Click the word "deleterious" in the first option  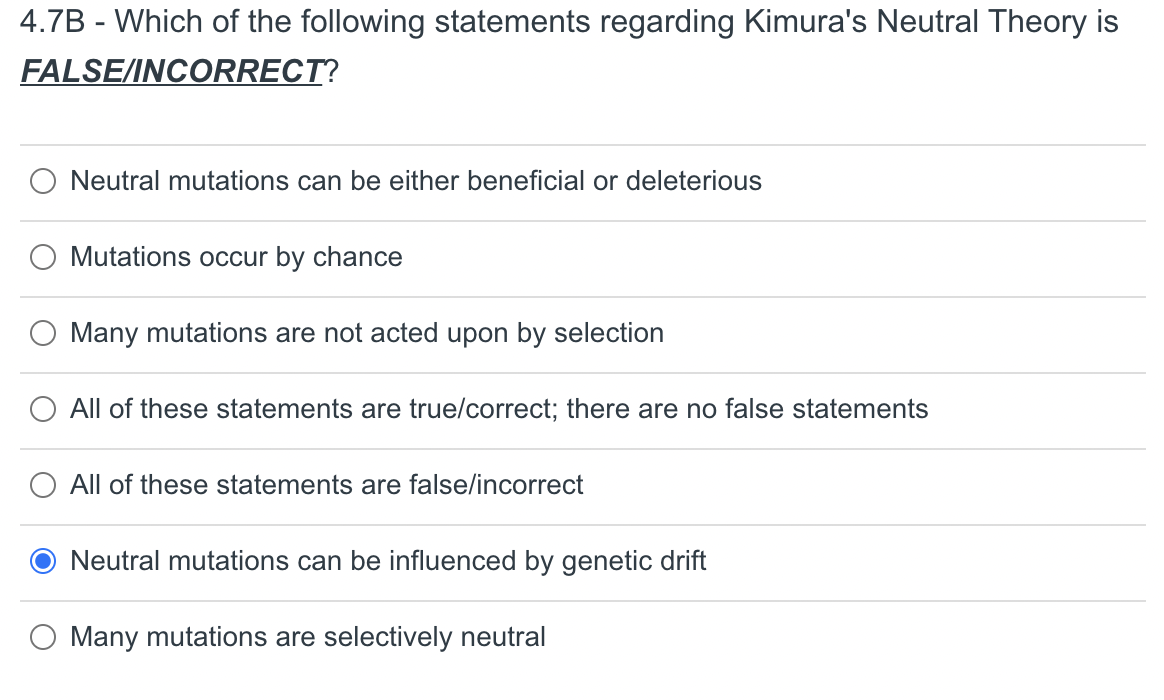693,181
